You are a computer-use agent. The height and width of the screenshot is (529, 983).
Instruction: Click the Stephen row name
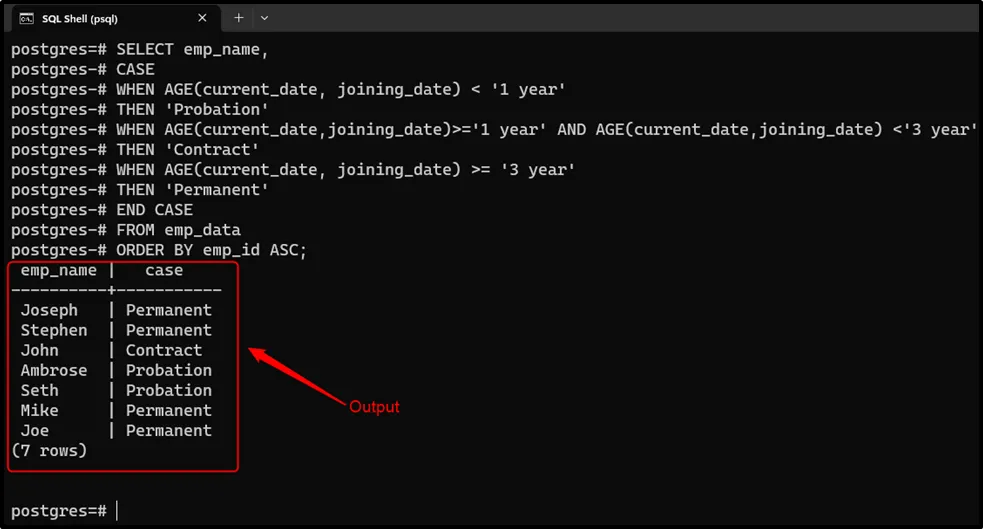[x=54, y=330]
